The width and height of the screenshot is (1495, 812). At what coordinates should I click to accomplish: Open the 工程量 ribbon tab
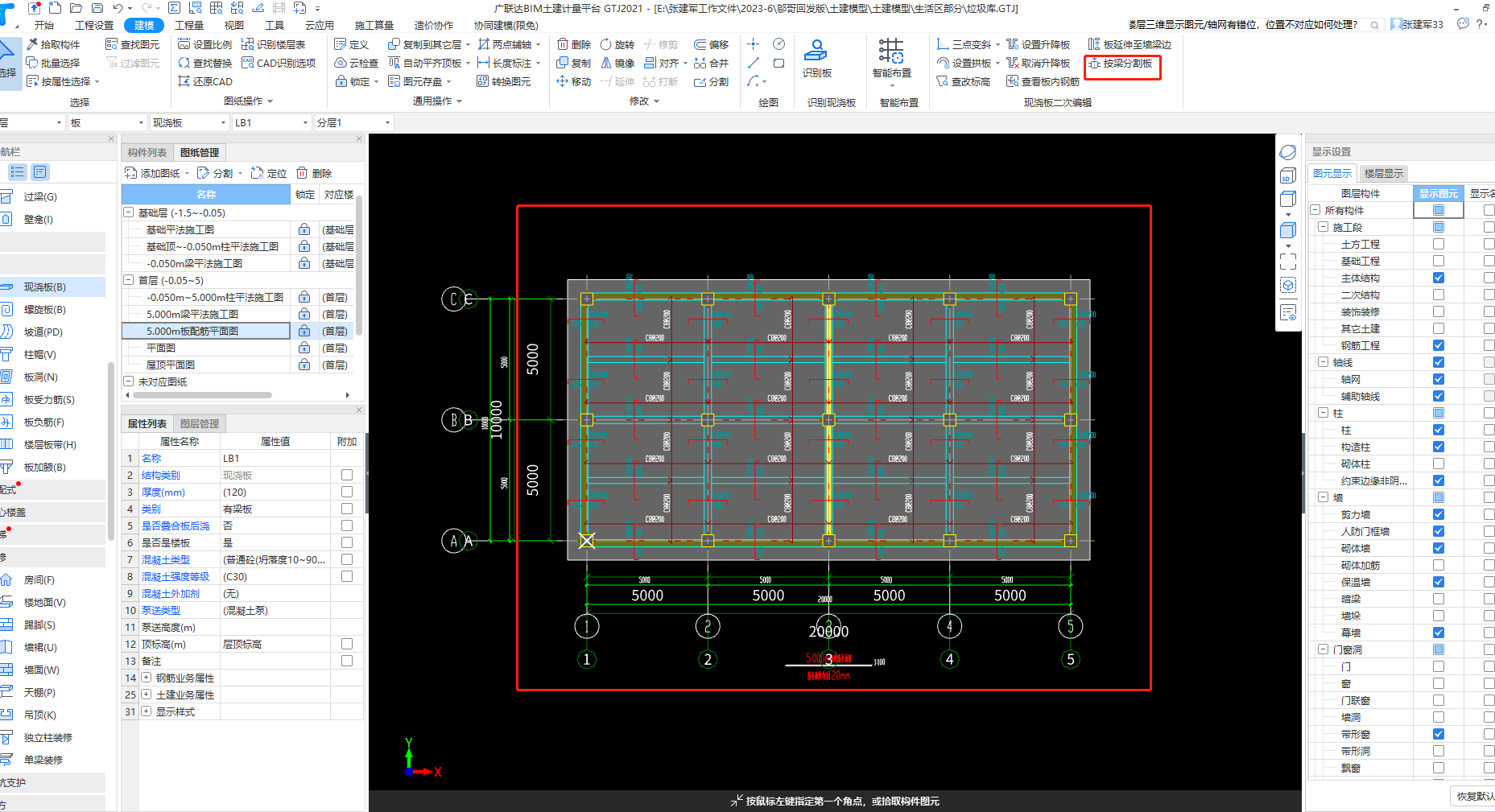click(x=189, y=25)
